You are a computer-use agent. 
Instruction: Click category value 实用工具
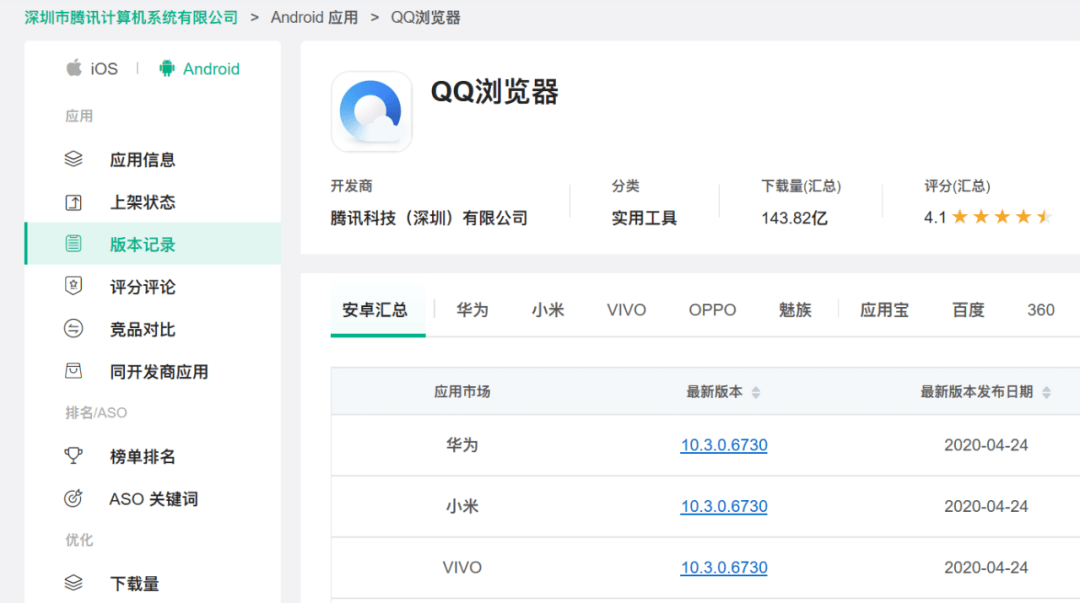[x=644, y=218]
